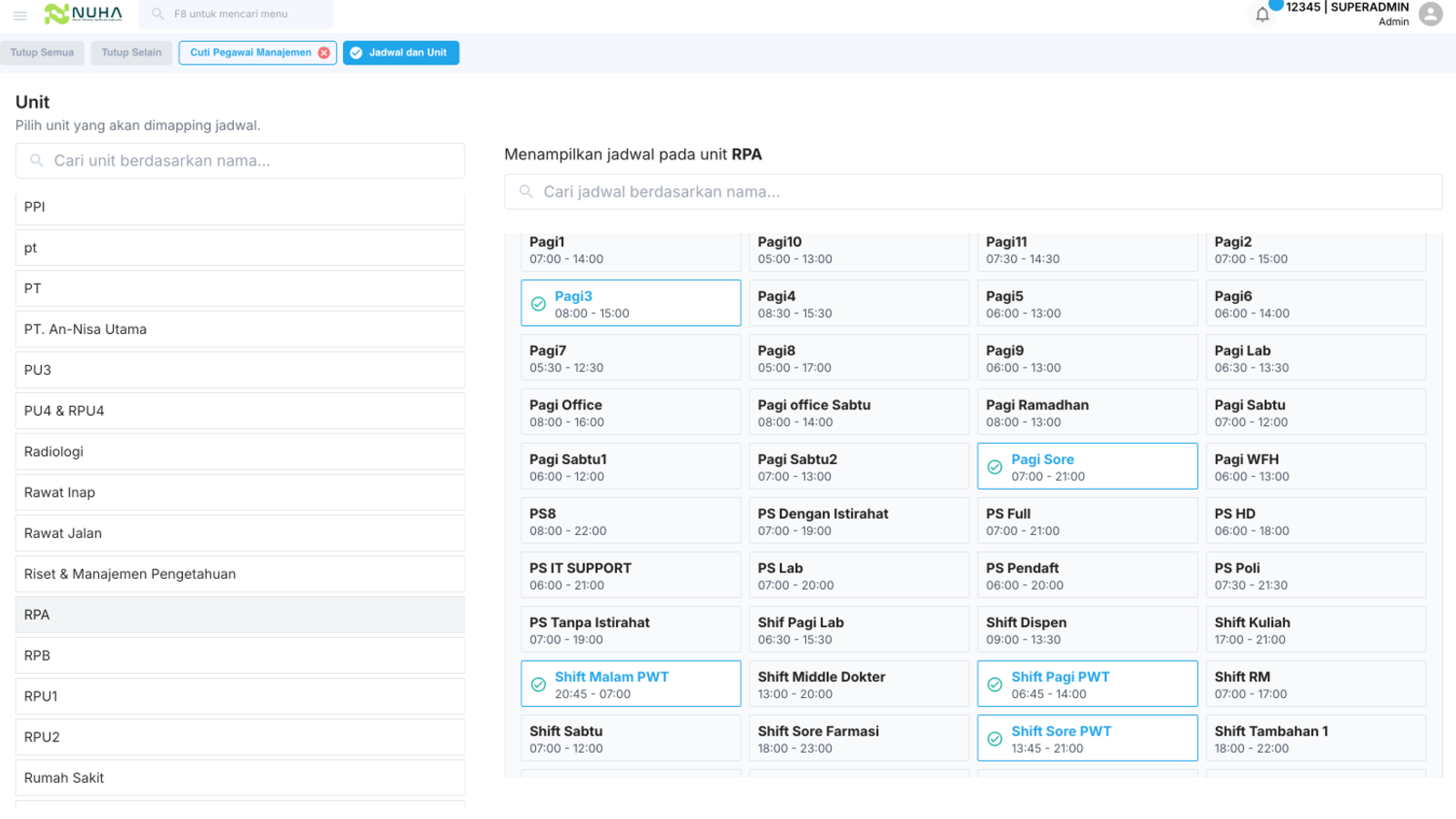This screenshot has height=819, width=1456.
Task: Focus the Cari jadwal berdasarkan nama field
Action: [x=974, y=192]
